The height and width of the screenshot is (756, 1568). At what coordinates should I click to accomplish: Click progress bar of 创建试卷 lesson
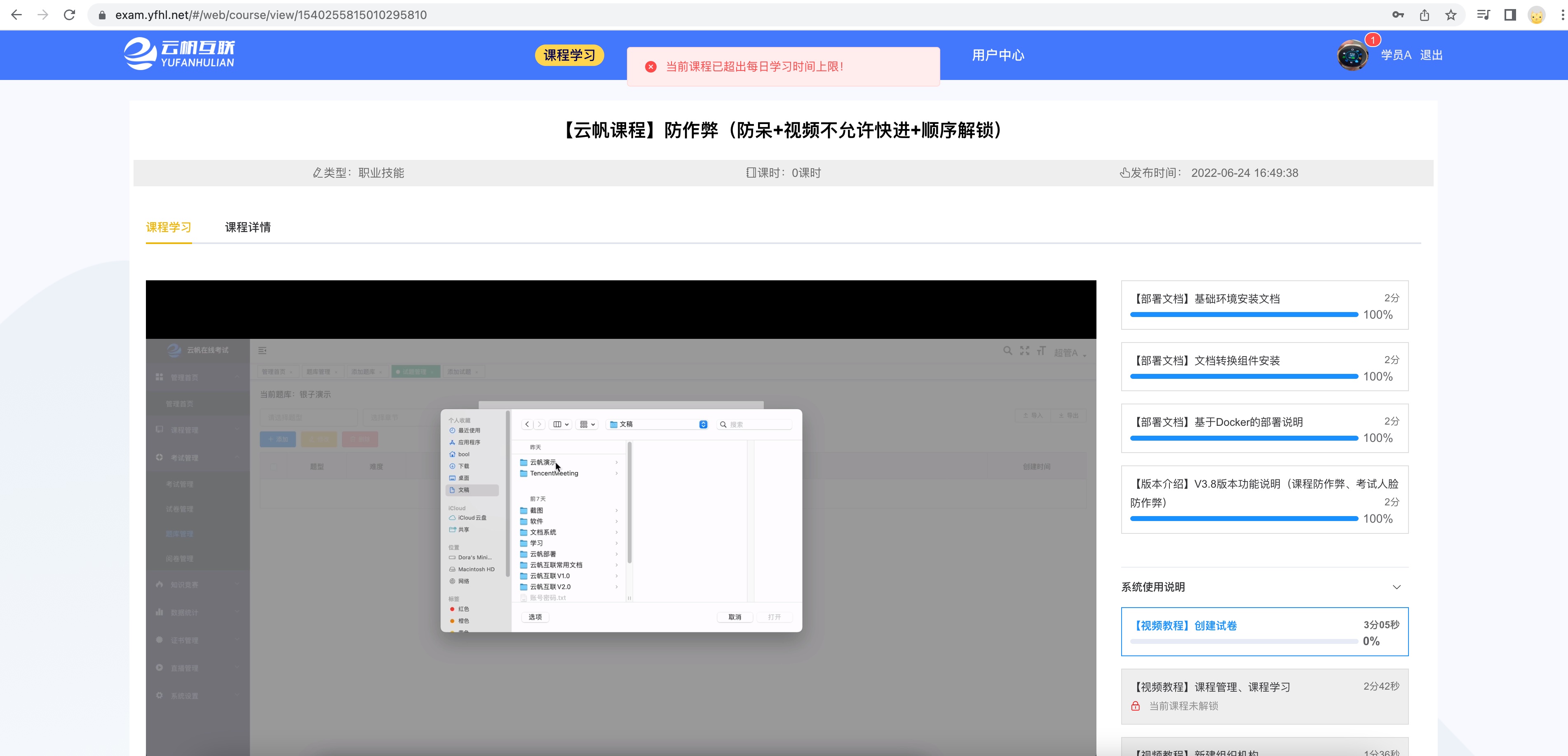coord(1244,641)
